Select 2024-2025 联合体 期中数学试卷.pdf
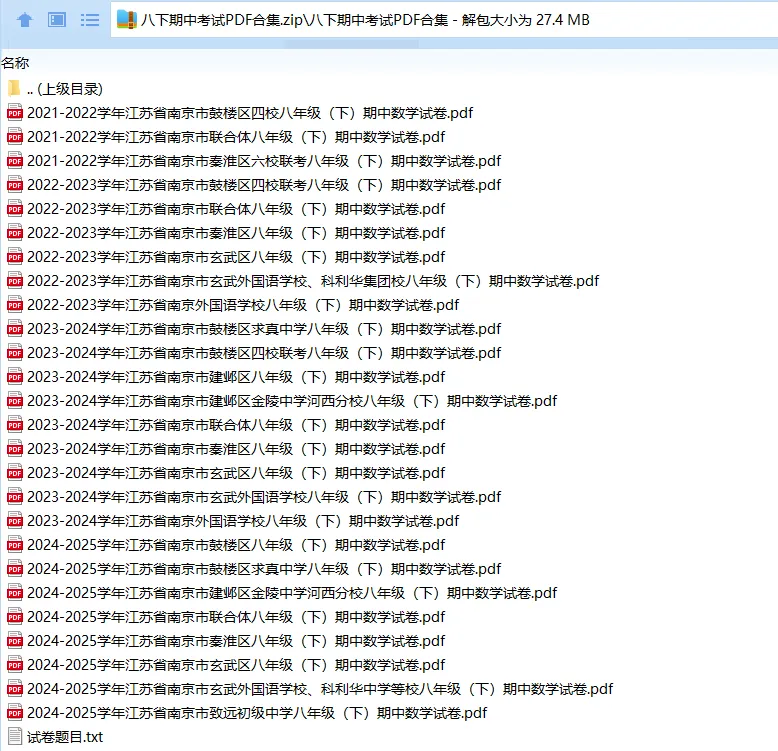 pyautogui.click(x=226, y=617)
